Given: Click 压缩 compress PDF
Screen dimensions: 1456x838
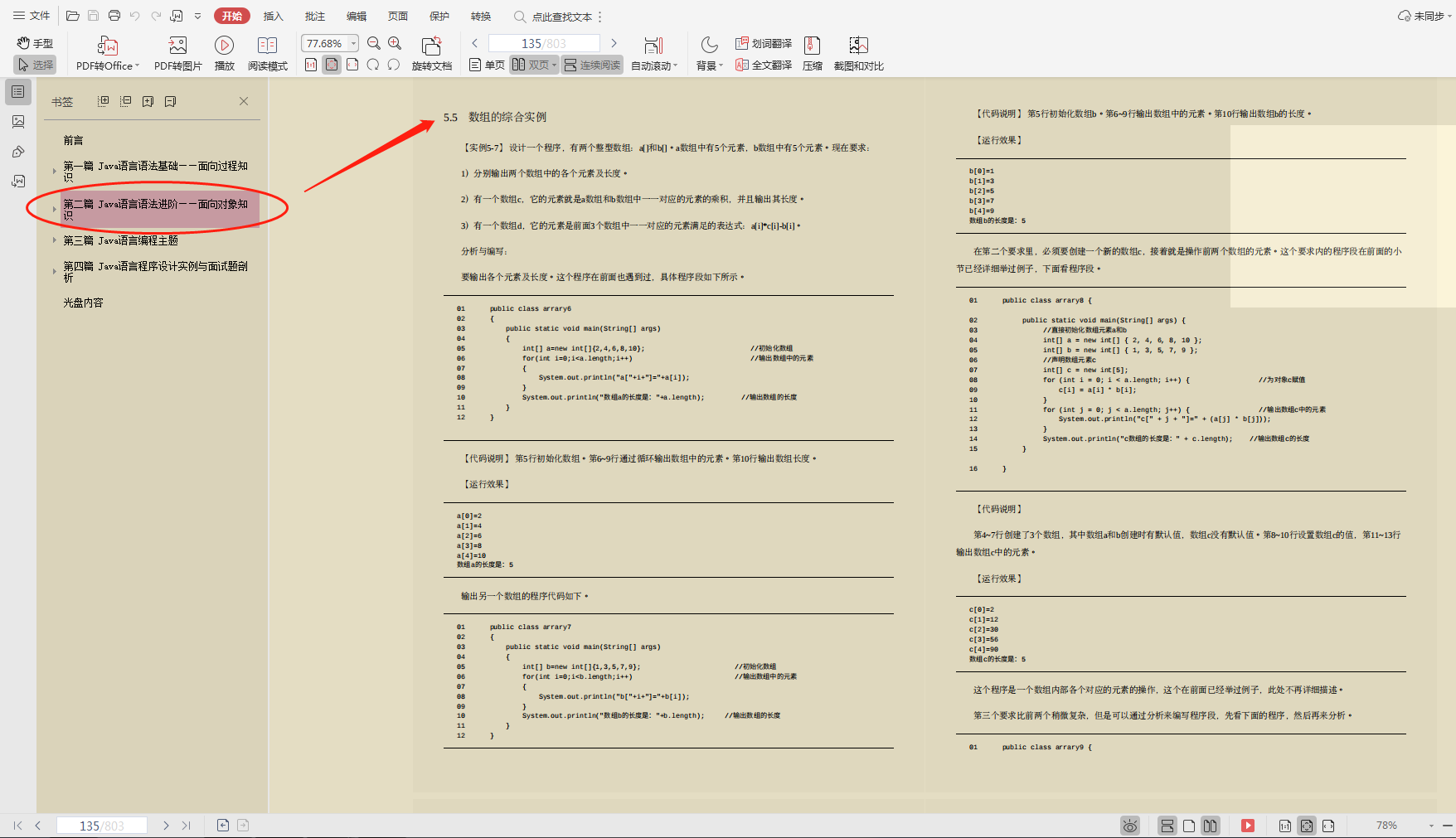Looking at the screenshot, I should coord(813,54).
